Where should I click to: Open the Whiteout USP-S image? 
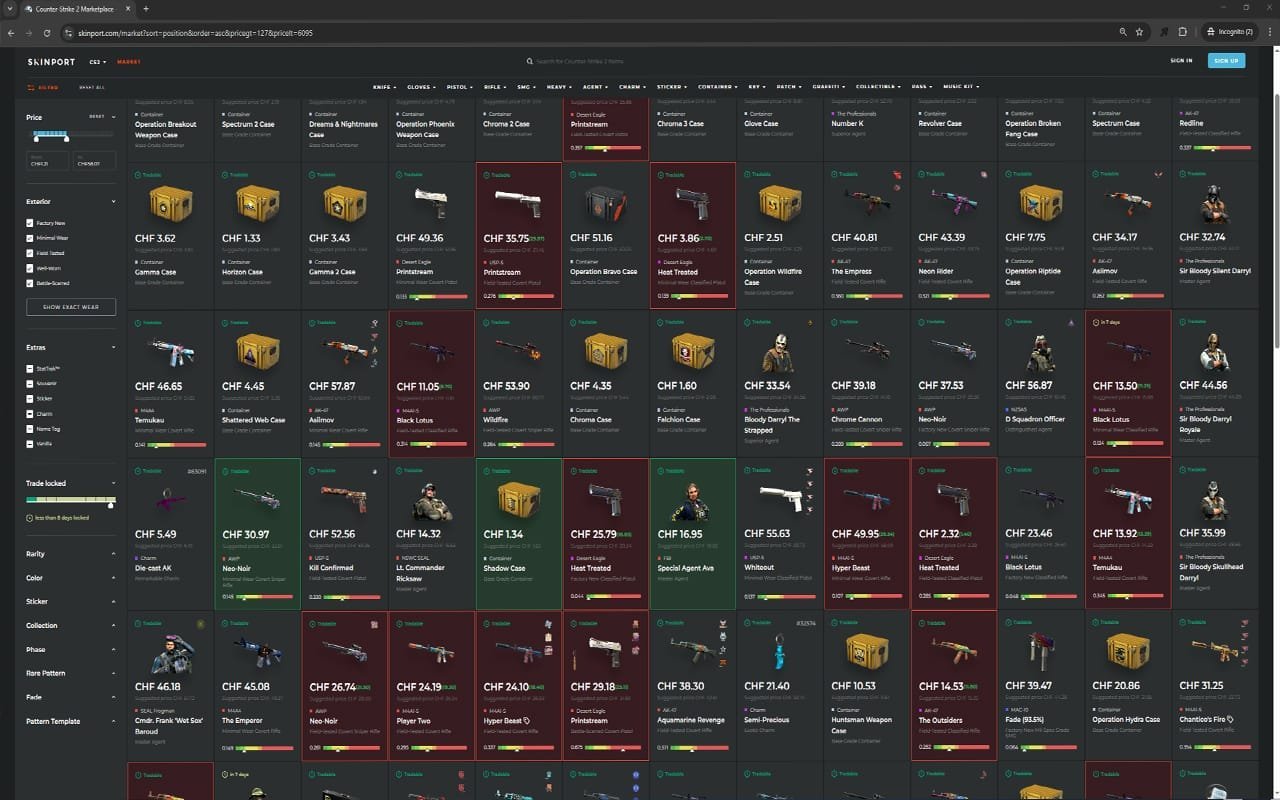click(x=780, y=497)
